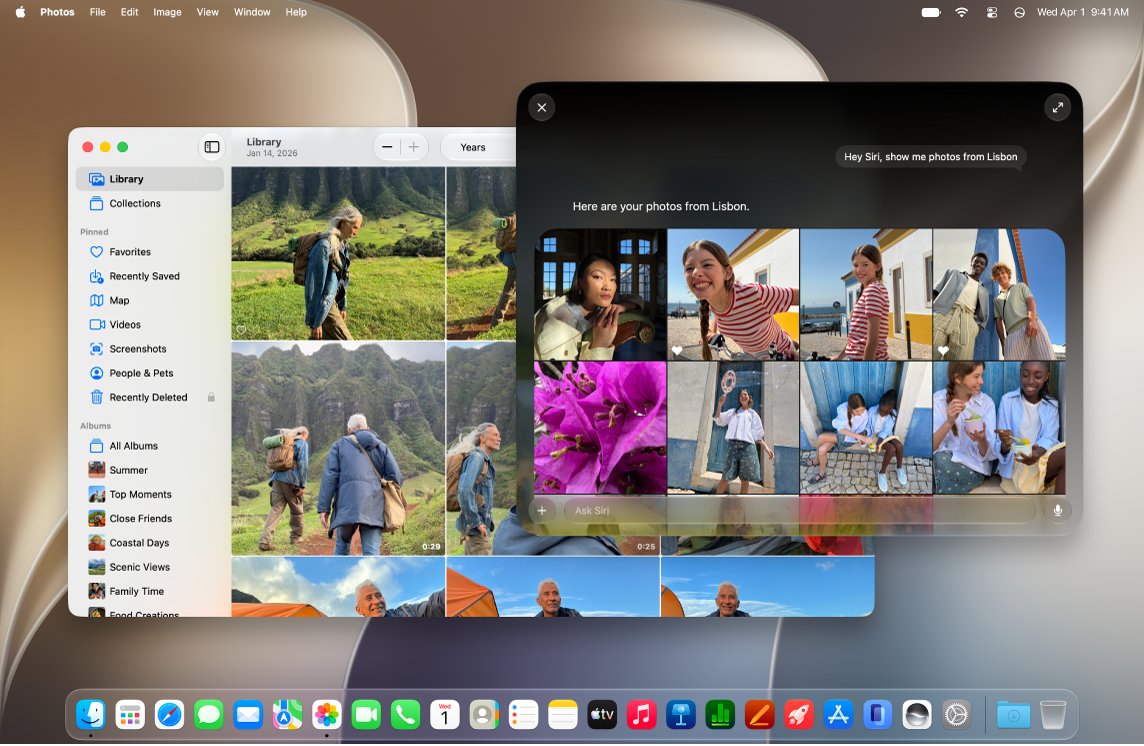Open the View menu

[207, 12]
